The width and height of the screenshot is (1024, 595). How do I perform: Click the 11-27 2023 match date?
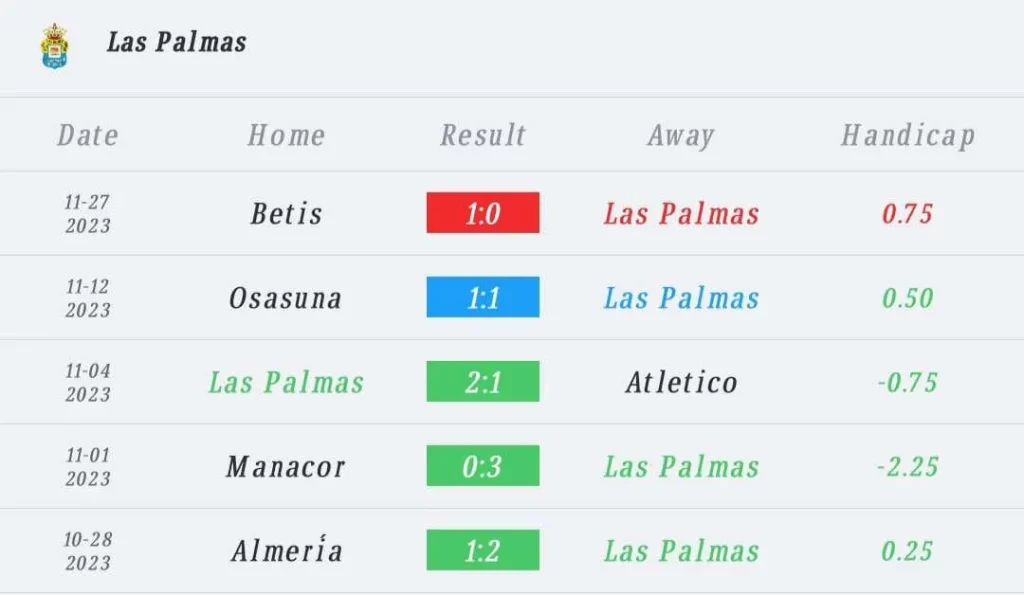pyautogui.click(x=88, y=214)
